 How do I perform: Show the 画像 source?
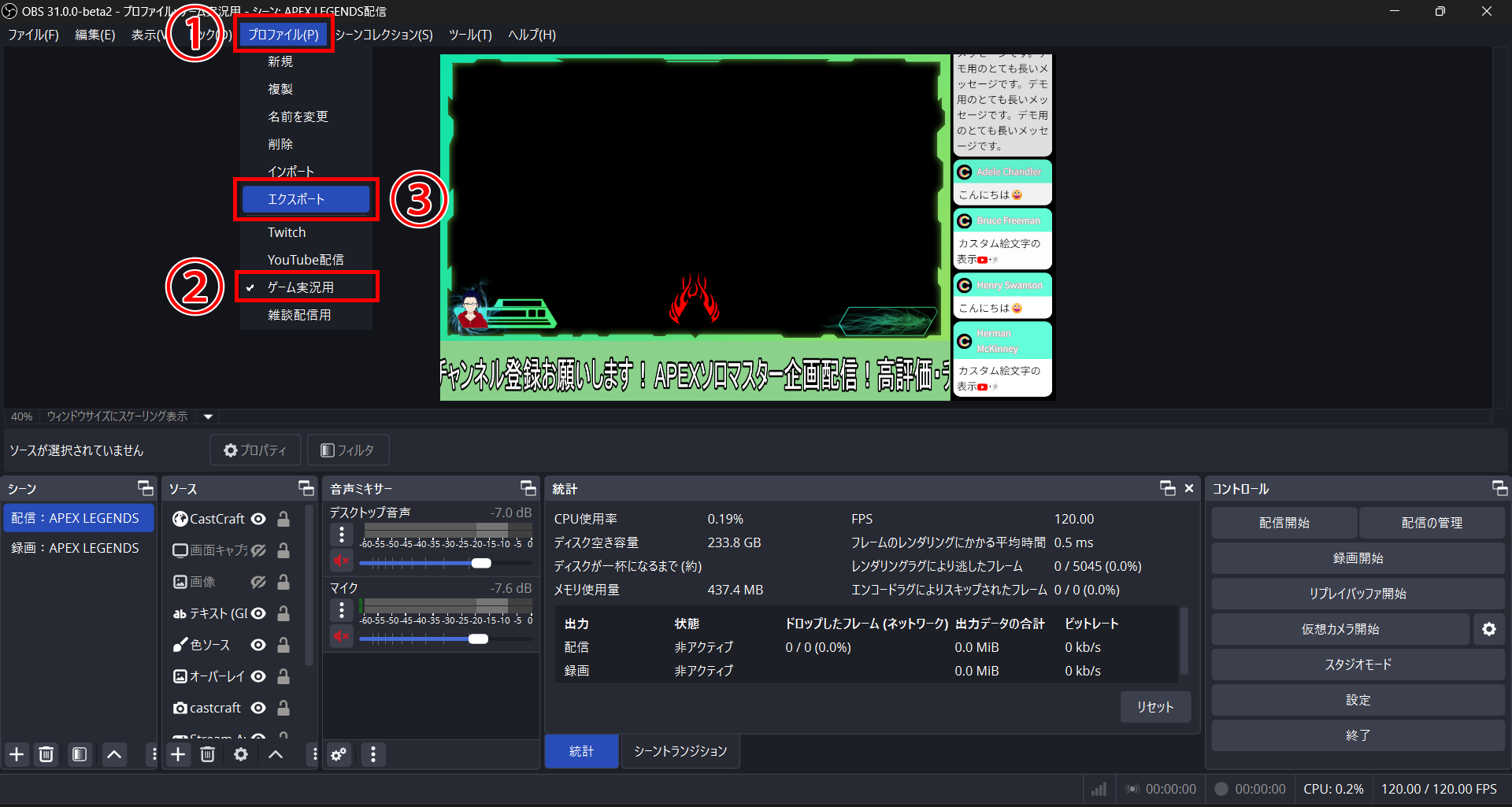pyautogui.click(x=258, y=582)
